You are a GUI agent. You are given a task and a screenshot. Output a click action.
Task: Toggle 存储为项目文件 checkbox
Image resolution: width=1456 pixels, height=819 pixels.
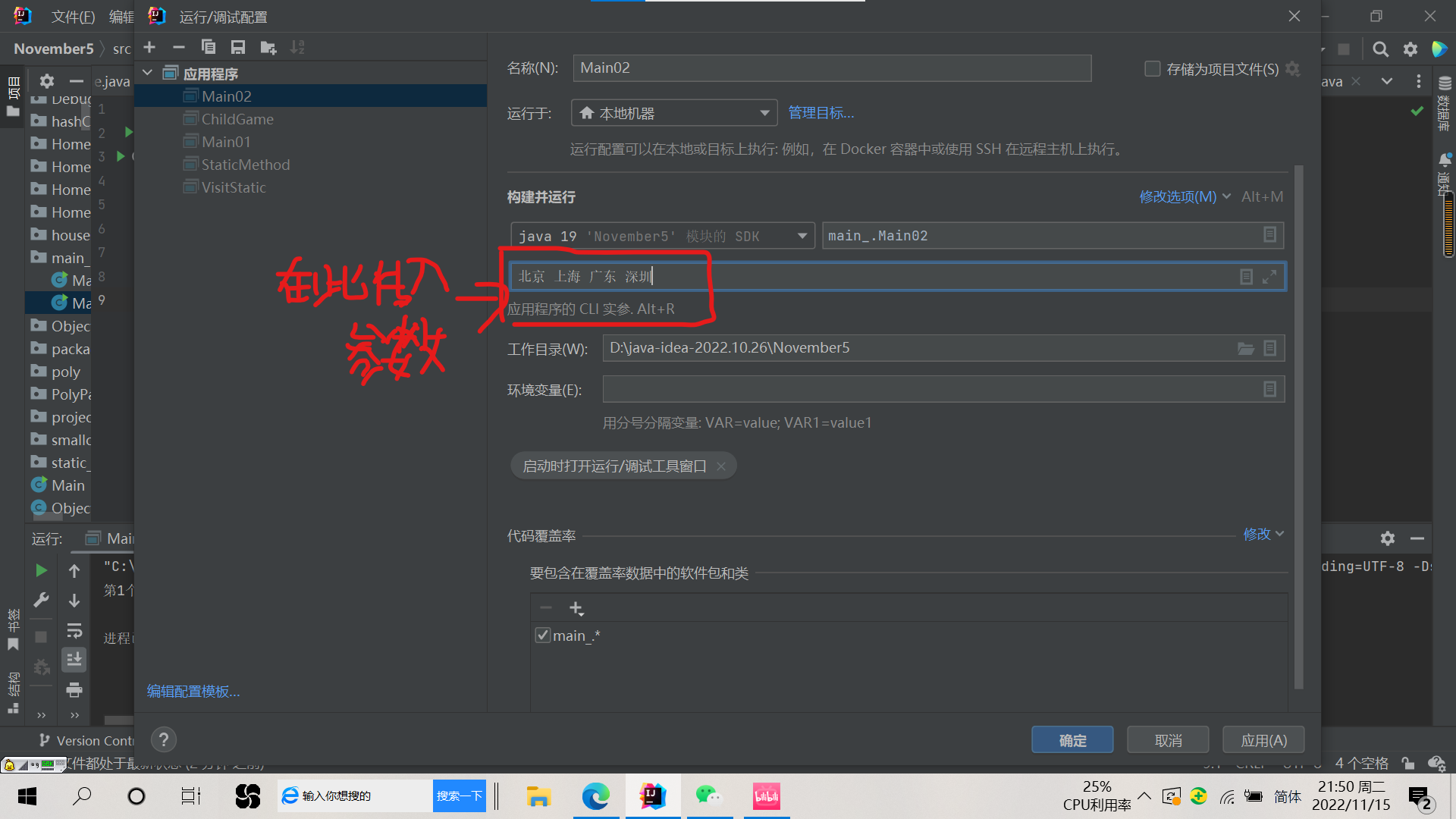1152,69
